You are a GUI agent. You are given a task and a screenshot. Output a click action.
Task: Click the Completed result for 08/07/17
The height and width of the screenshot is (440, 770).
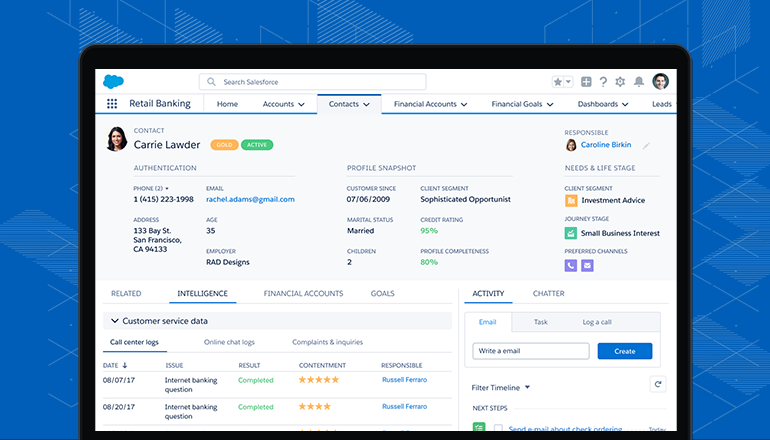click(256, 380)
